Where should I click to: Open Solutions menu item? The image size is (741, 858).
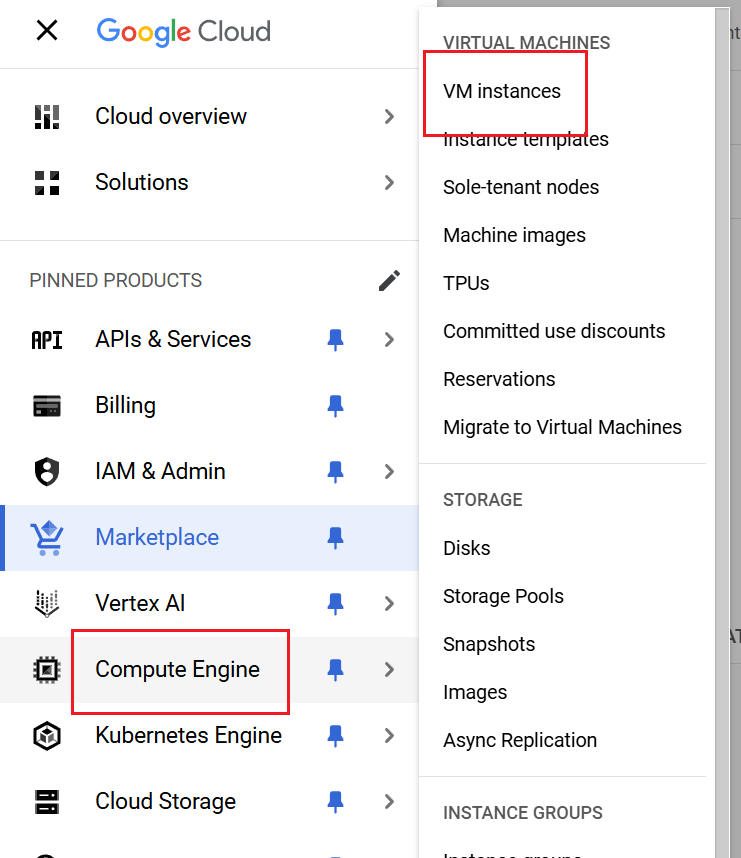tap(209, 183)
